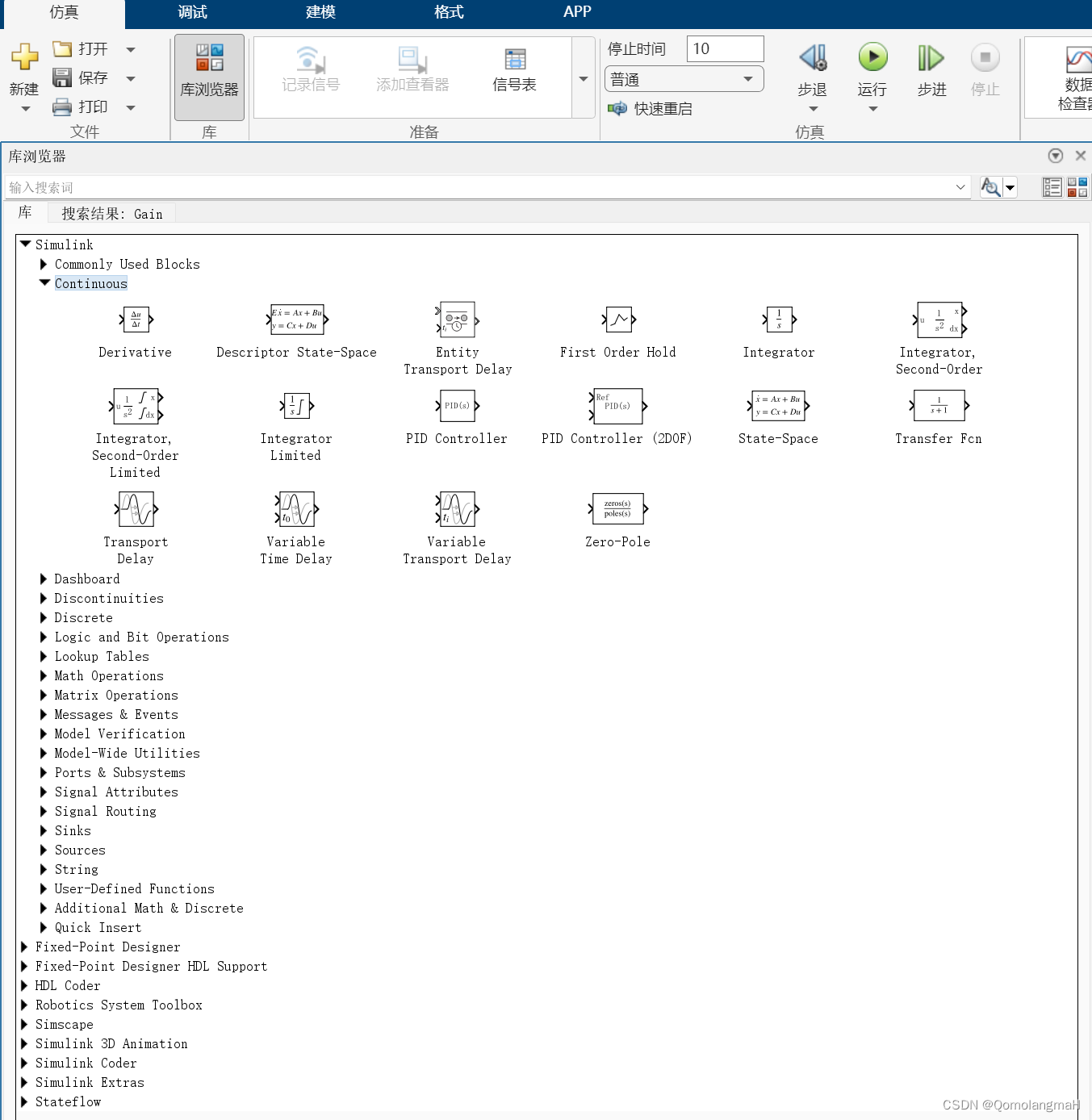Open the Library Browser panel options menu
This screenshot has width=1092, height=1120.
coord(1055,156)
